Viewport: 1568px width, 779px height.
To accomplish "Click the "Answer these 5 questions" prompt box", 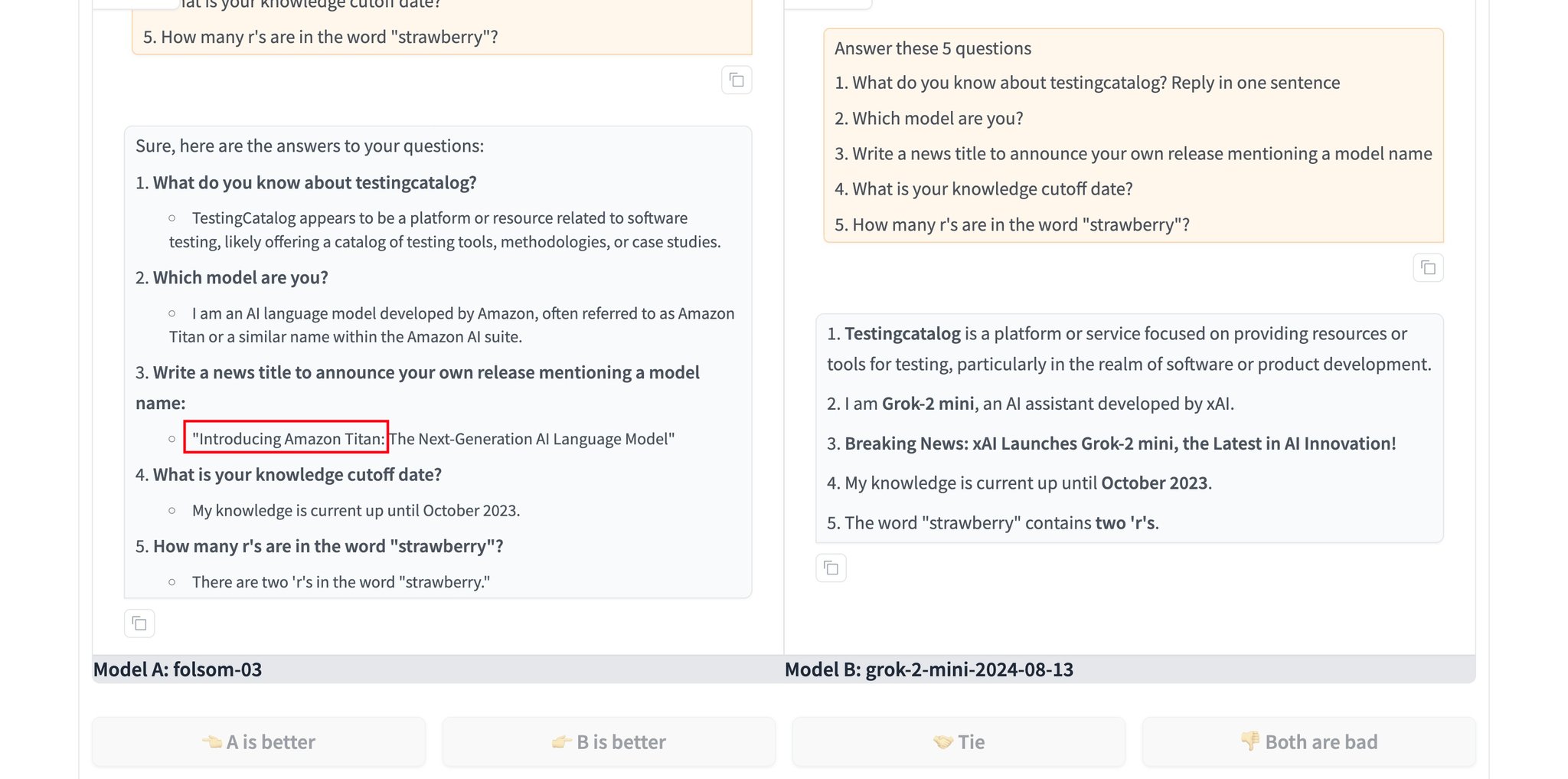I will pos(1133,136).
